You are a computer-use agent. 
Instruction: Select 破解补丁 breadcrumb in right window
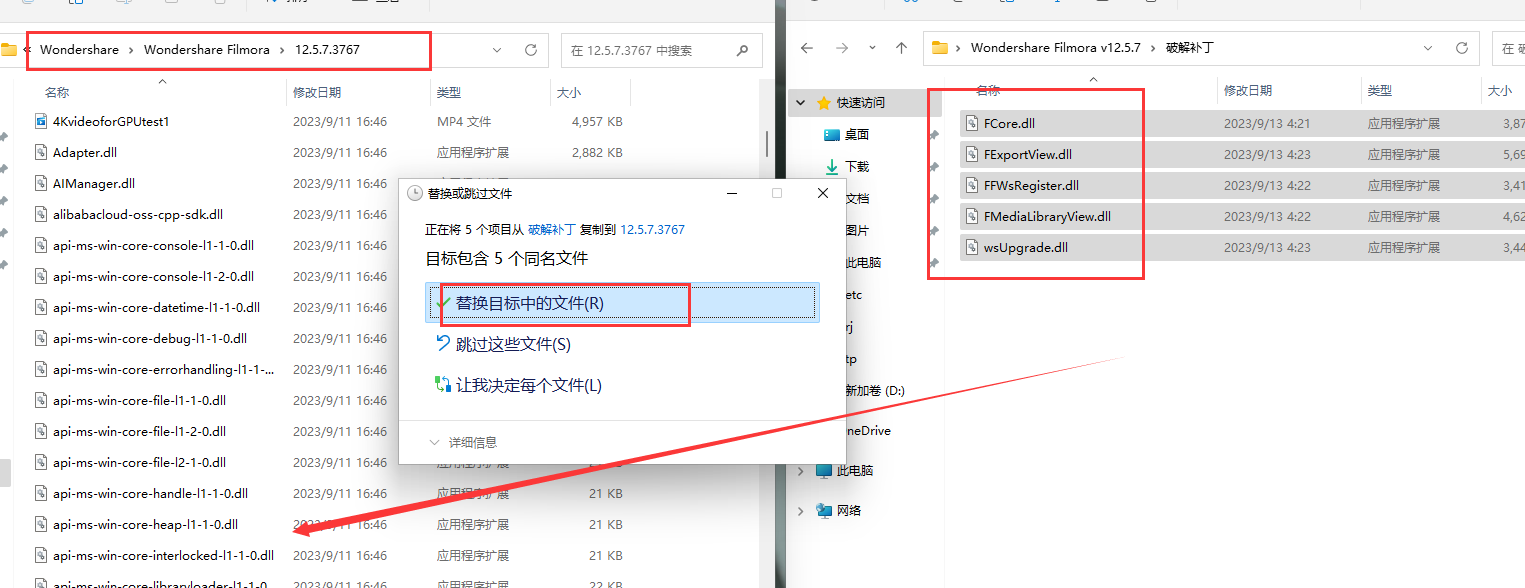(1189, 47)
